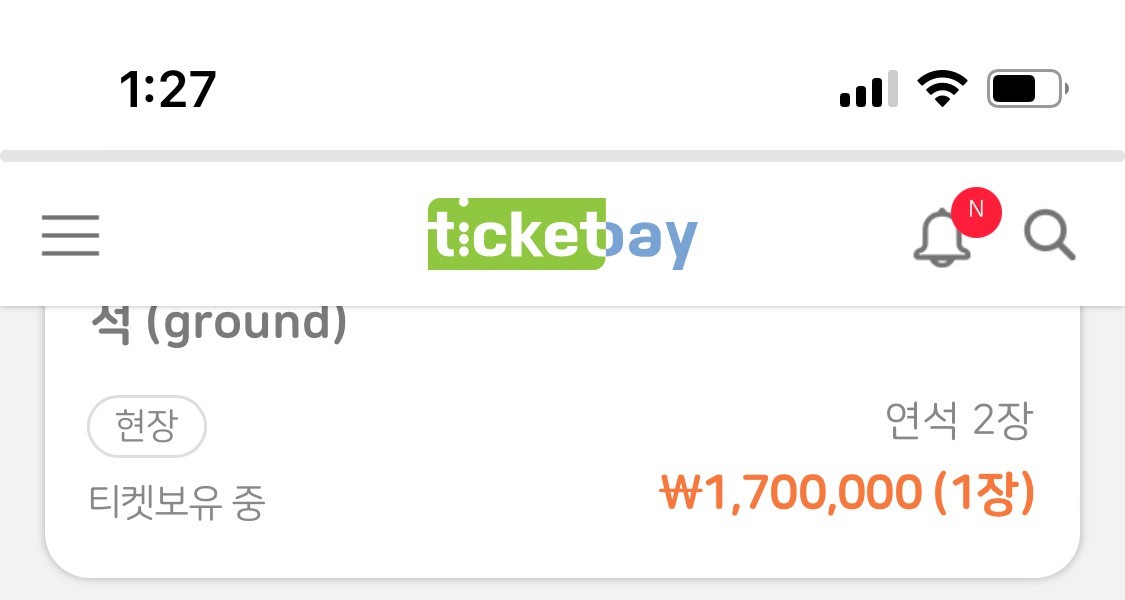Tap empty space left of ticketbay logo

coord(260,235)
